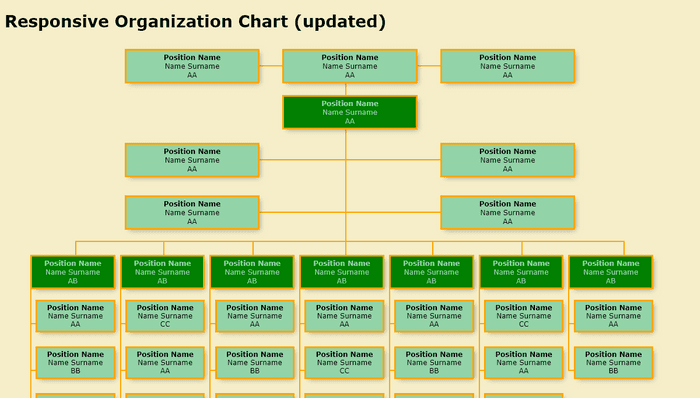This screenshot has width=700, height=398.
Task: Select the third dark green AB box
Action: click(x=252, y=272)
